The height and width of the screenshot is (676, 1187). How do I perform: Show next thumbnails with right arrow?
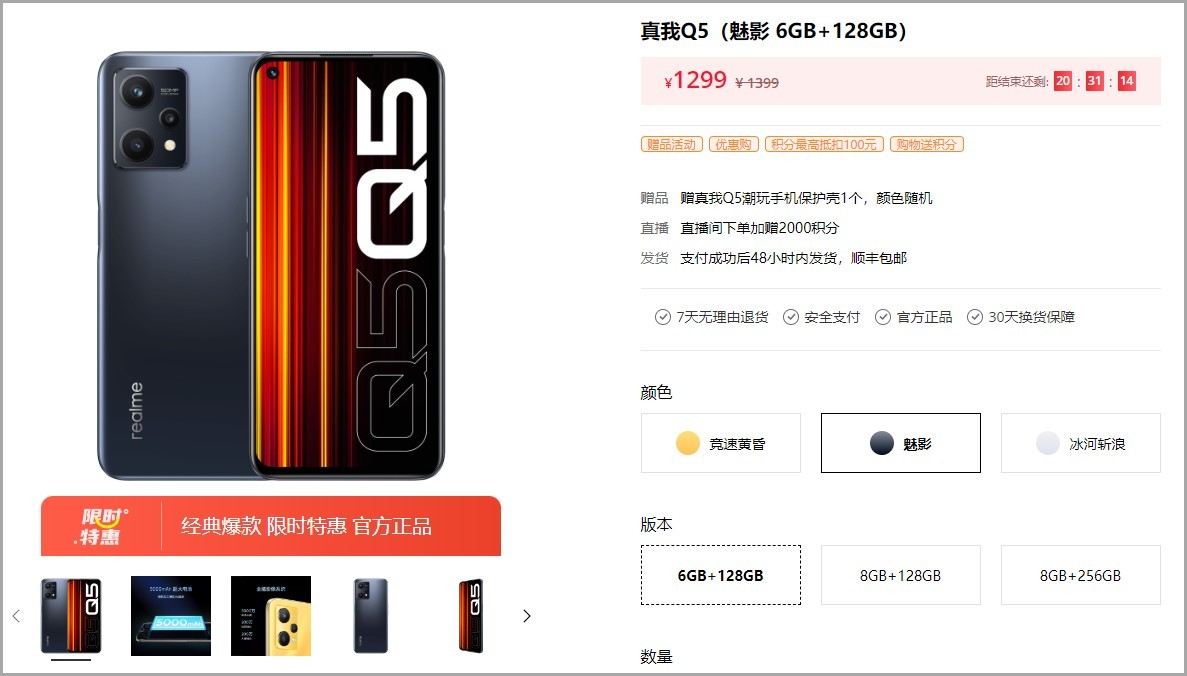pos(527,616)
